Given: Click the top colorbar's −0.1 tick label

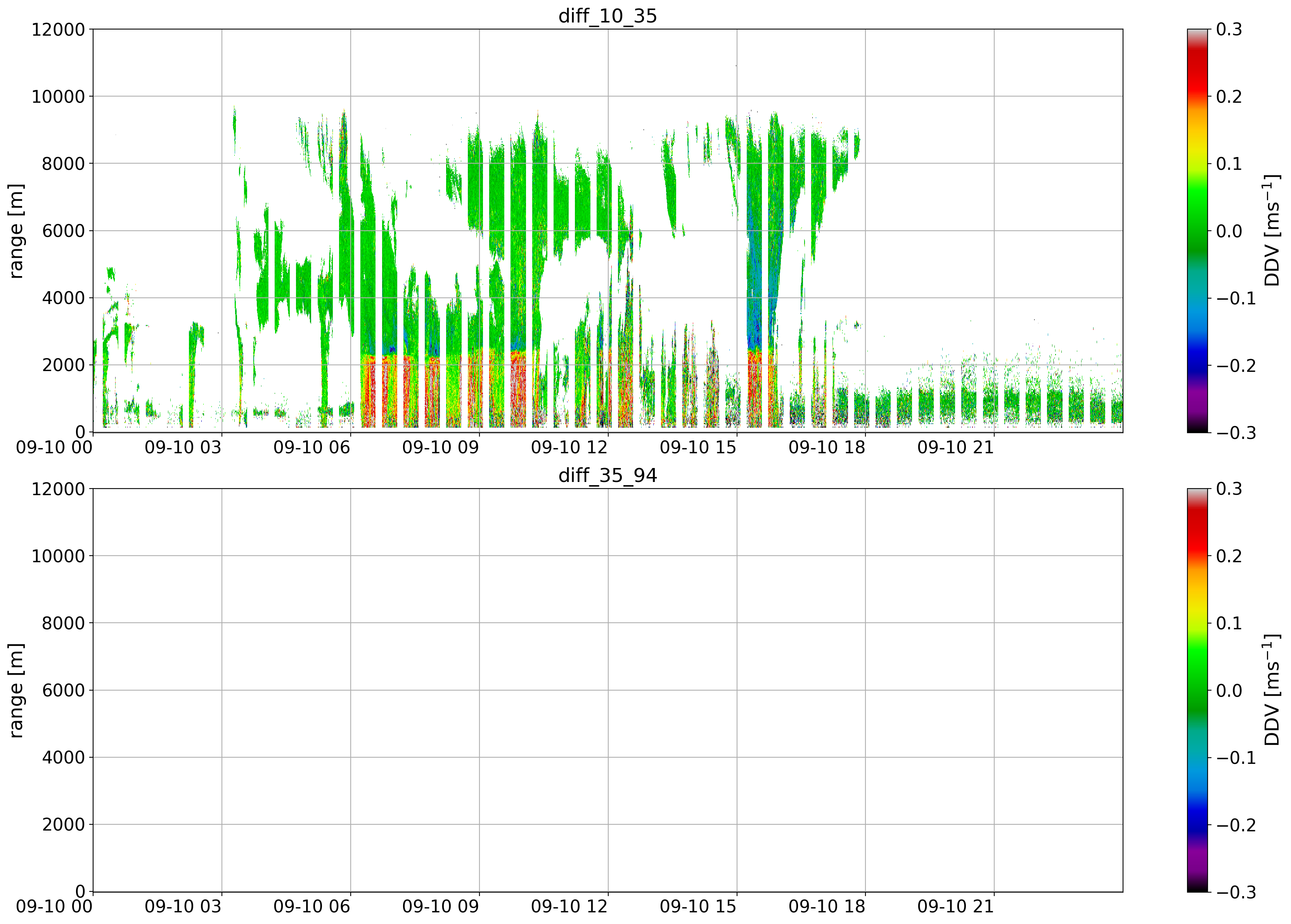Looking at the screenshot, I should click(1236, 299).
